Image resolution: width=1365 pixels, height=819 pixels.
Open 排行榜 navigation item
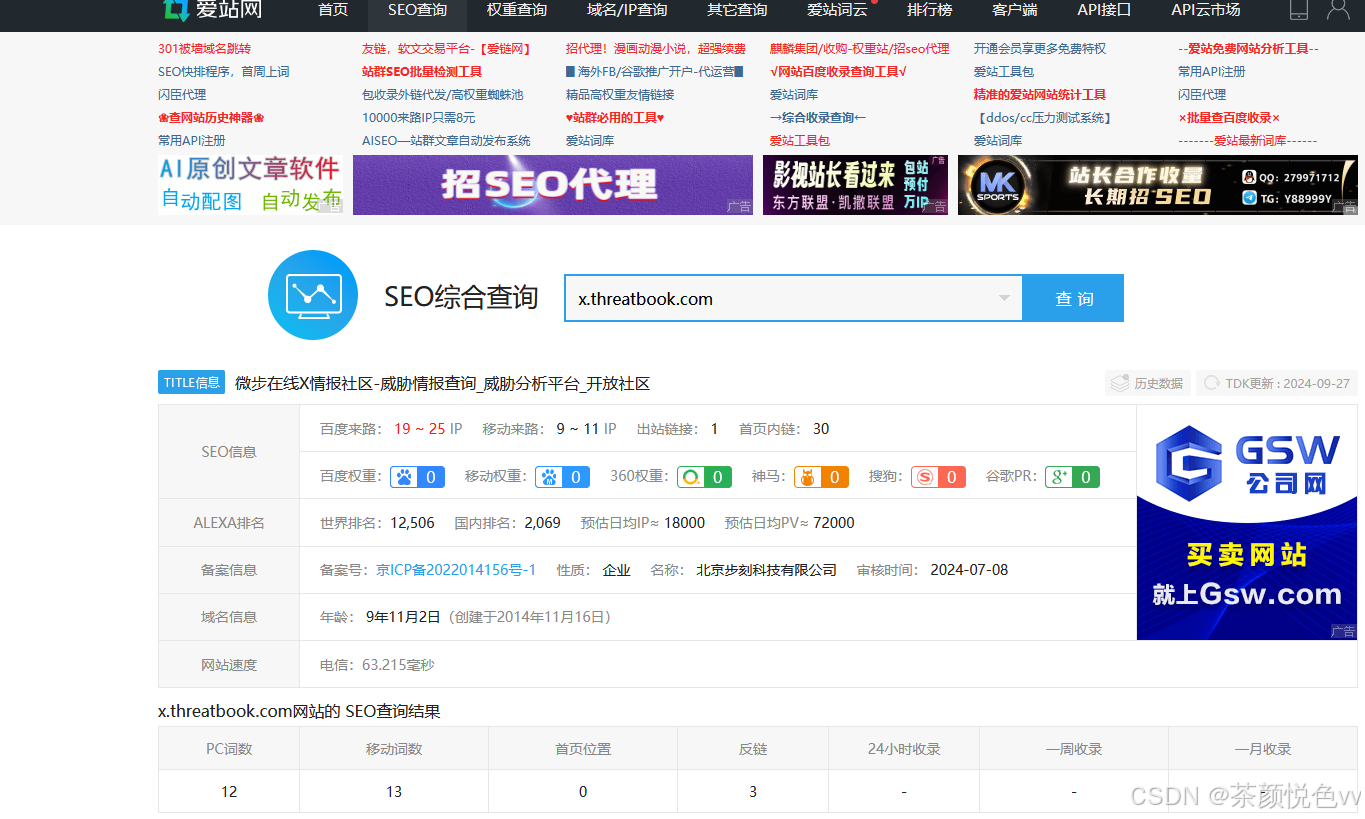point(929,10)
